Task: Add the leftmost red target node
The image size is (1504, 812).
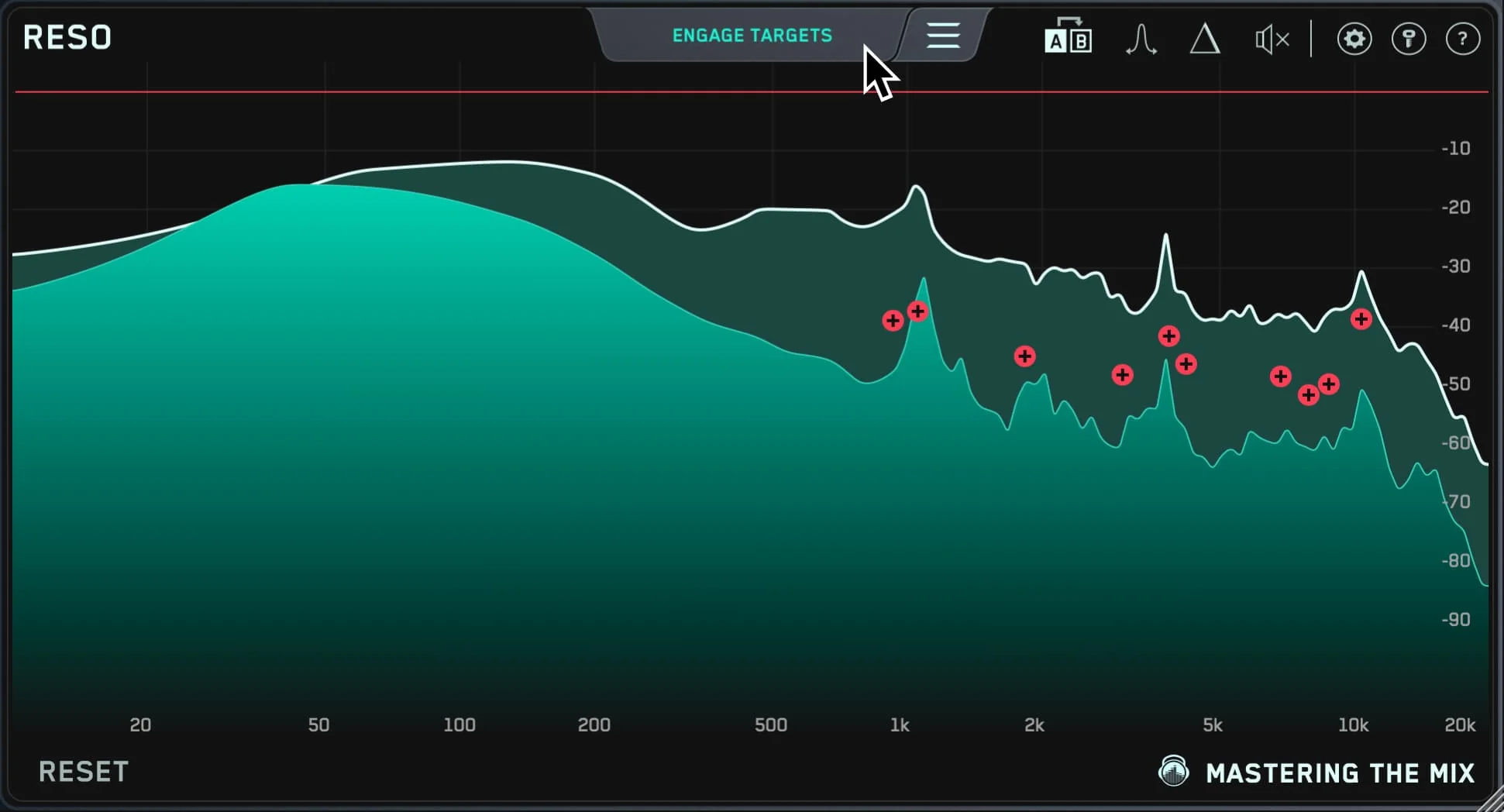Action: coord(893,321)
